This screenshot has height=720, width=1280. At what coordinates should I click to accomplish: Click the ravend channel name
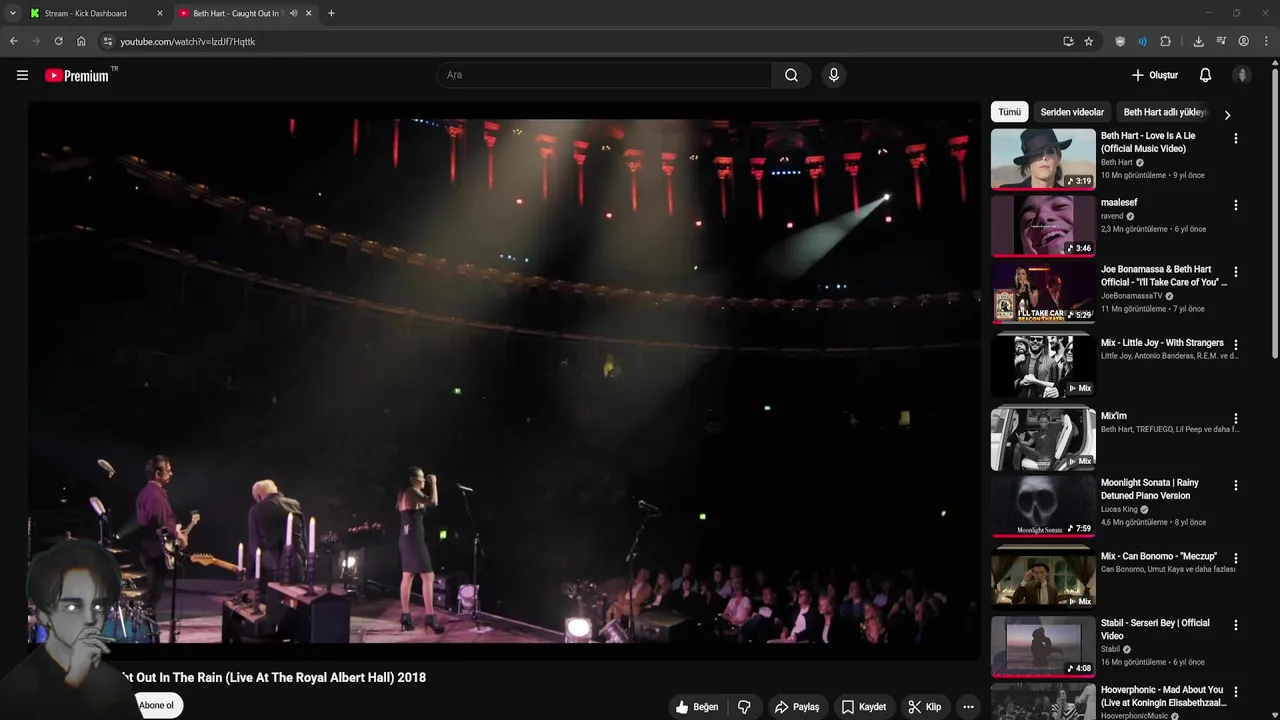click(x=1112, y=216)
